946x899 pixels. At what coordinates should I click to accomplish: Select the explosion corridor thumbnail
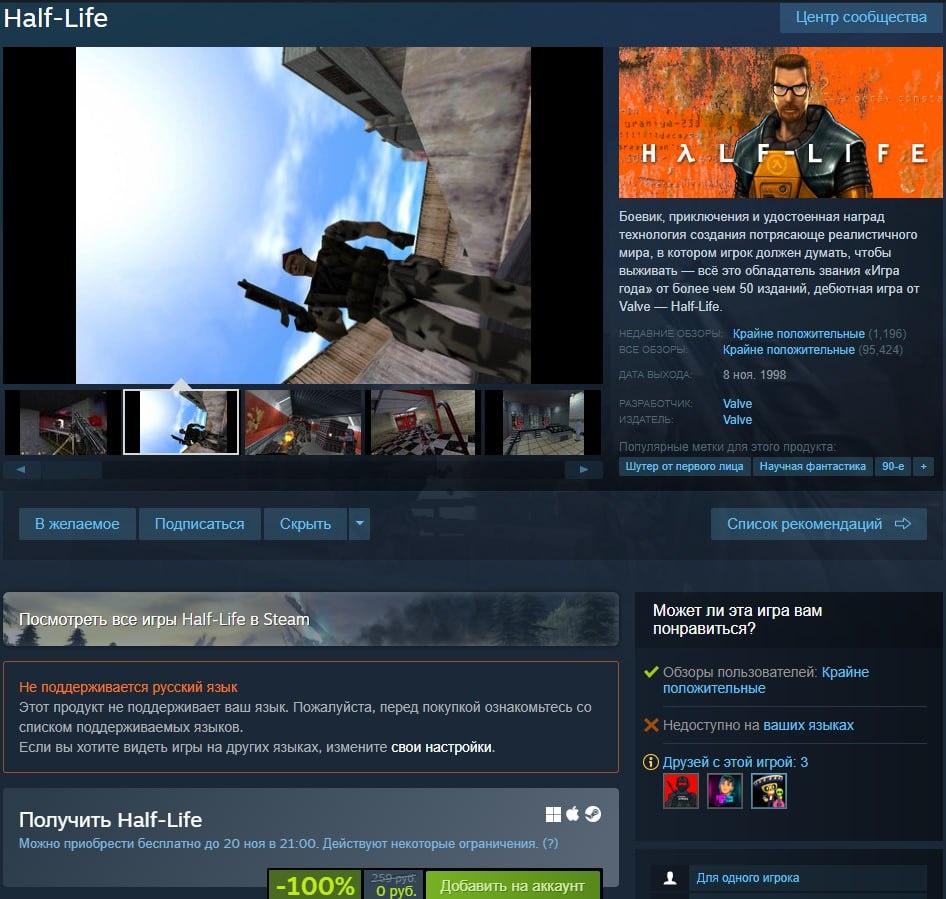pyautogui.click(x=303, y=422)
